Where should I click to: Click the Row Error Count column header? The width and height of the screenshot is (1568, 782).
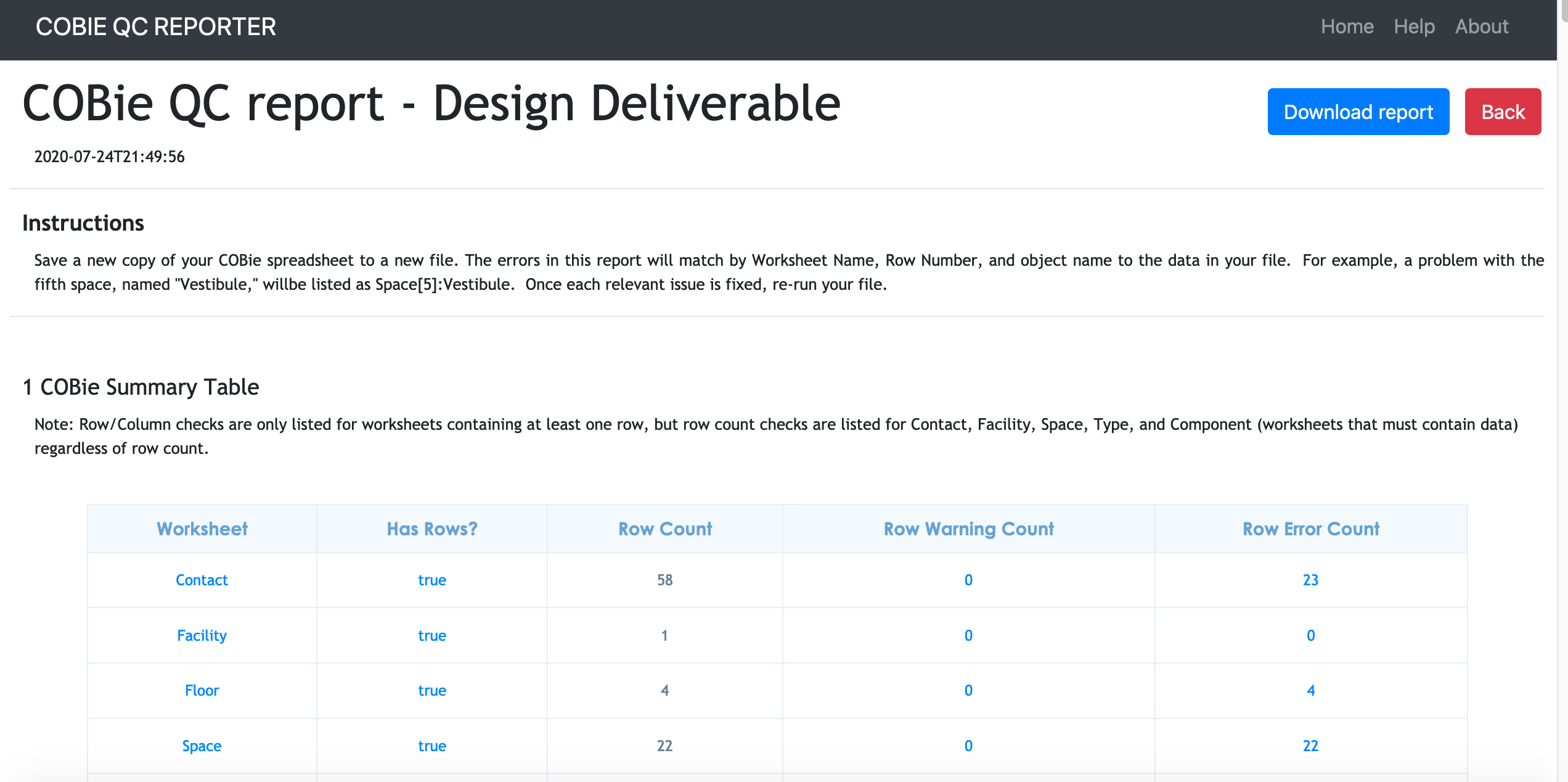point(1310,529)
